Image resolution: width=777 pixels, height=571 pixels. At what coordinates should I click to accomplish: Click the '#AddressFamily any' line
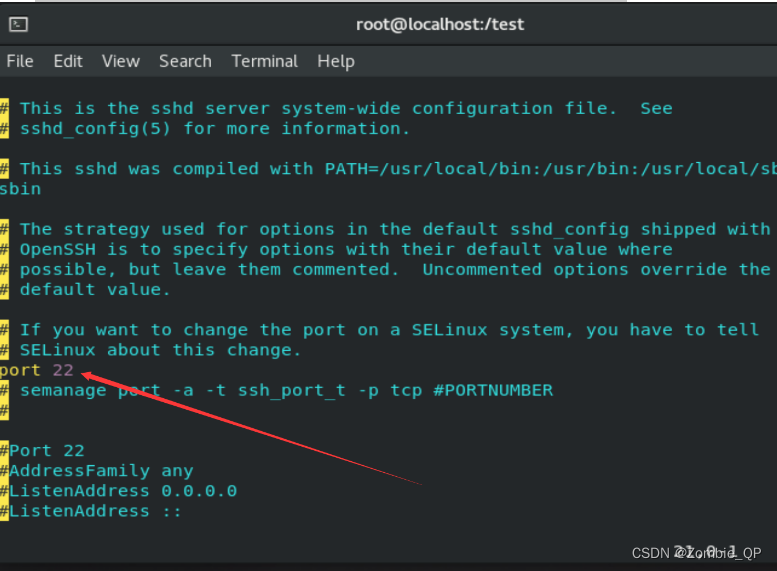[97, 471]
